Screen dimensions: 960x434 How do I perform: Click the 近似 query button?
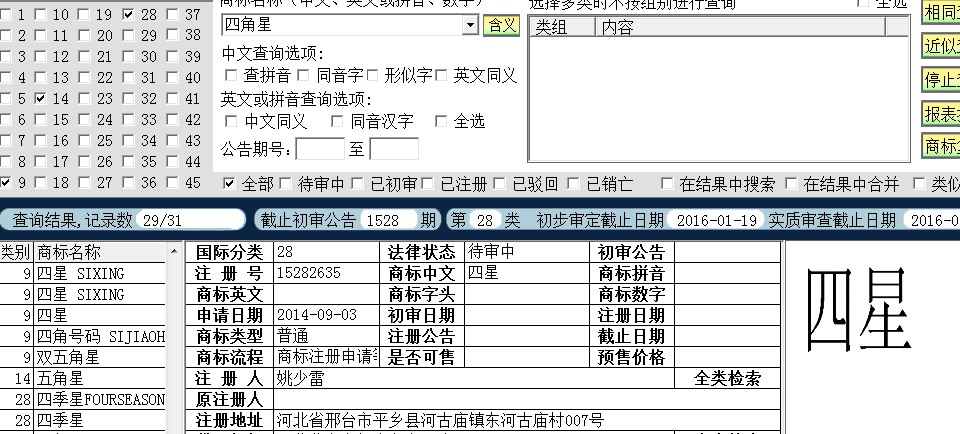(x=941, y=46)
